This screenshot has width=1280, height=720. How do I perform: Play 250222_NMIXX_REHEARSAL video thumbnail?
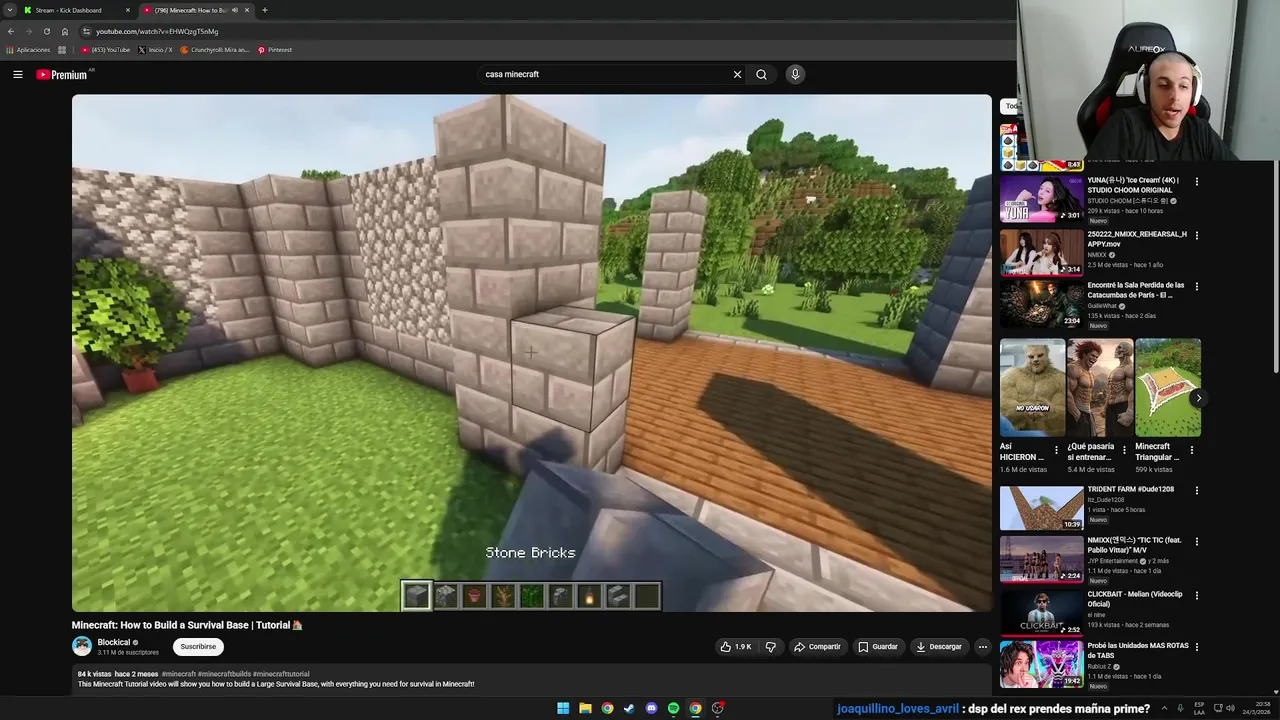click(x=1041, y=252)
